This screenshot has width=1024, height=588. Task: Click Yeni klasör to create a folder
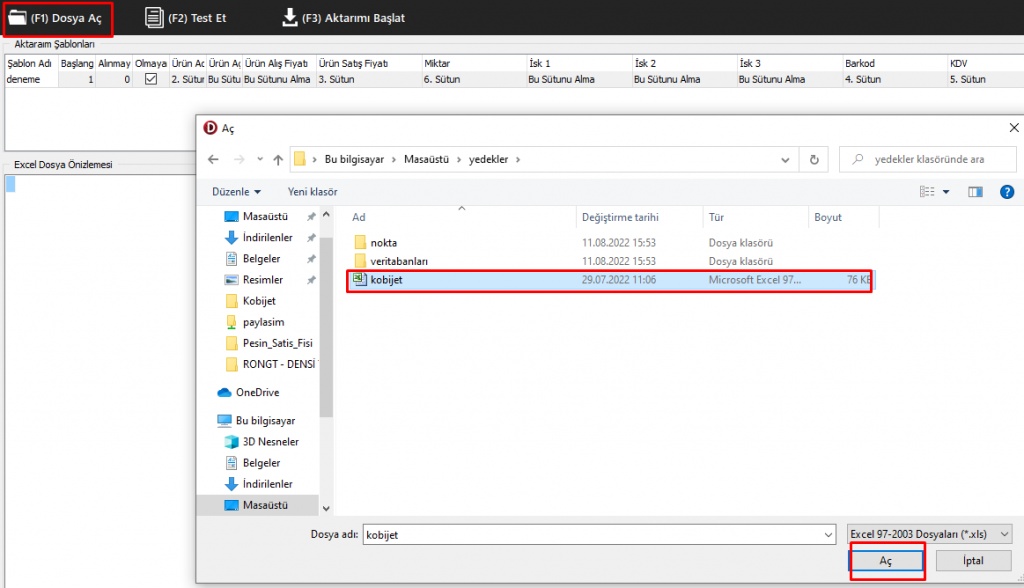(312, 191)
